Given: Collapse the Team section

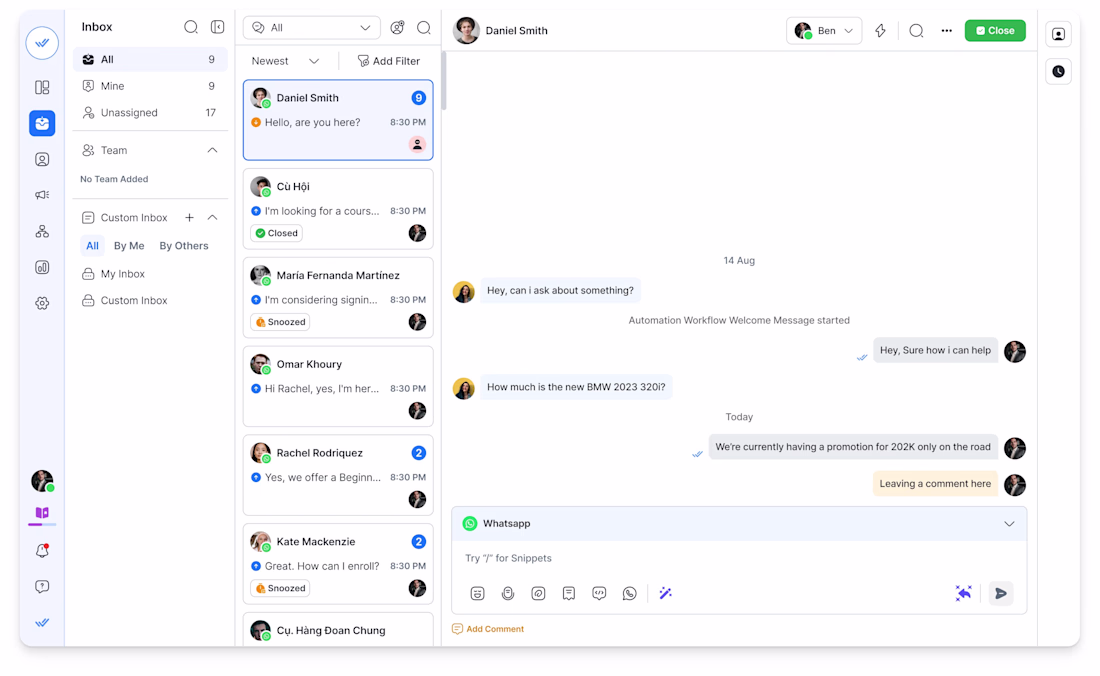Looking at the screenshot, I should click(213, 150).
